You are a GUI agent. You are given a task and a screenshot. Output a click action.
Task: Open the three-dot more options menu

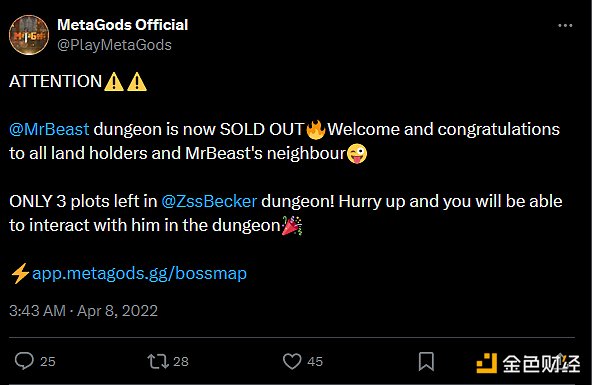point(565,25)
